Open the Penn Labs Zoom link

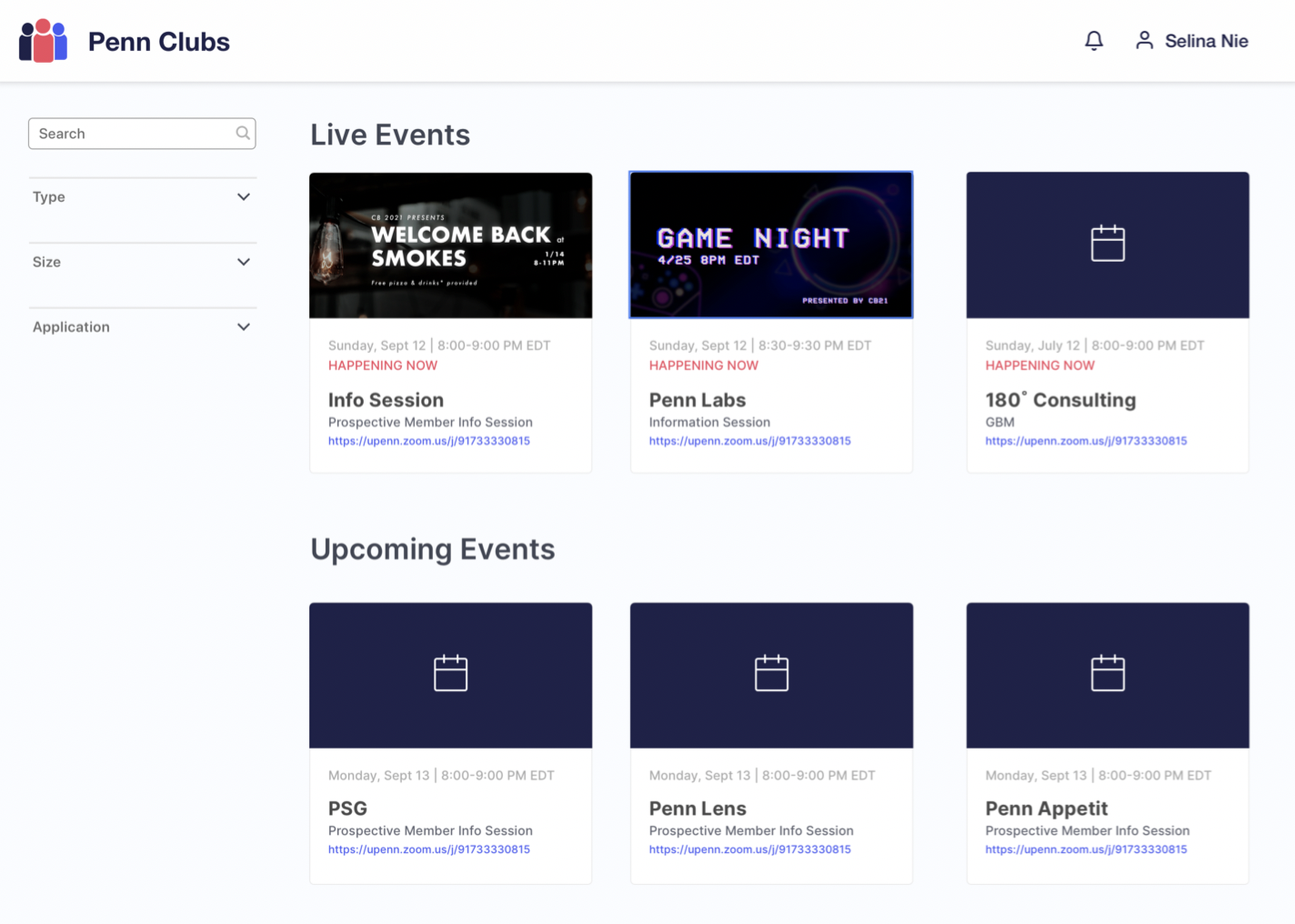point(750,441)
